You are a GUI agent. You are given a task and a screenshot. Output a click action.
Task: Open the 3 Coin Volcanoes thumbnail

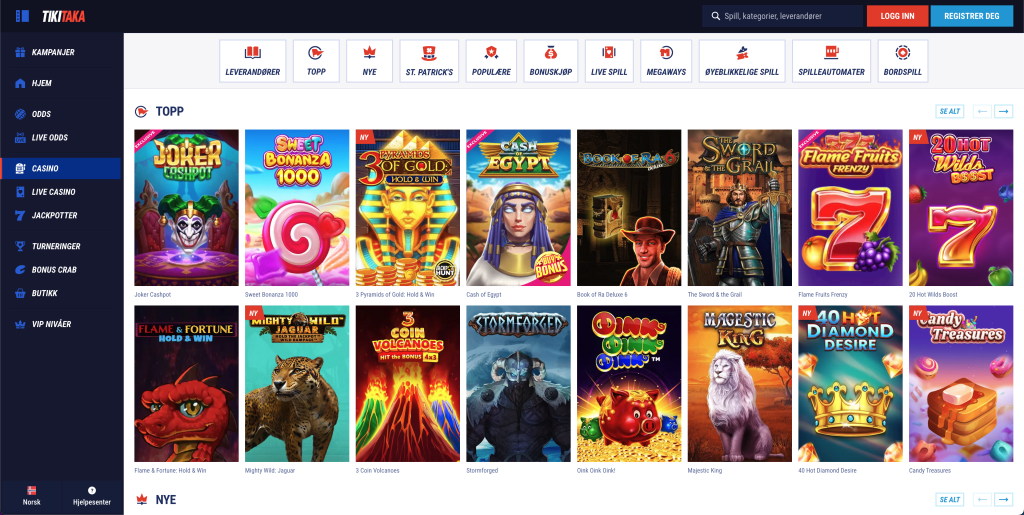point(408,384)
